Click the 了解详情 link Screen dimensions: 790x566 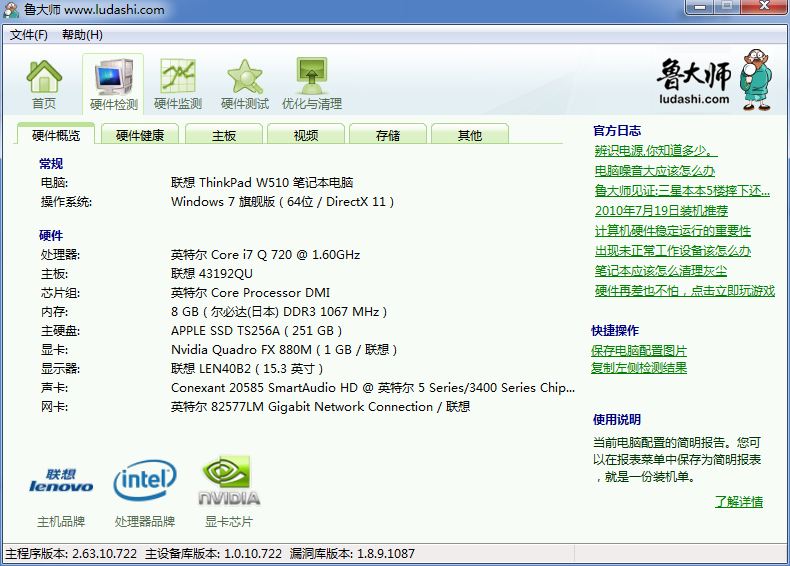(739, 501)
